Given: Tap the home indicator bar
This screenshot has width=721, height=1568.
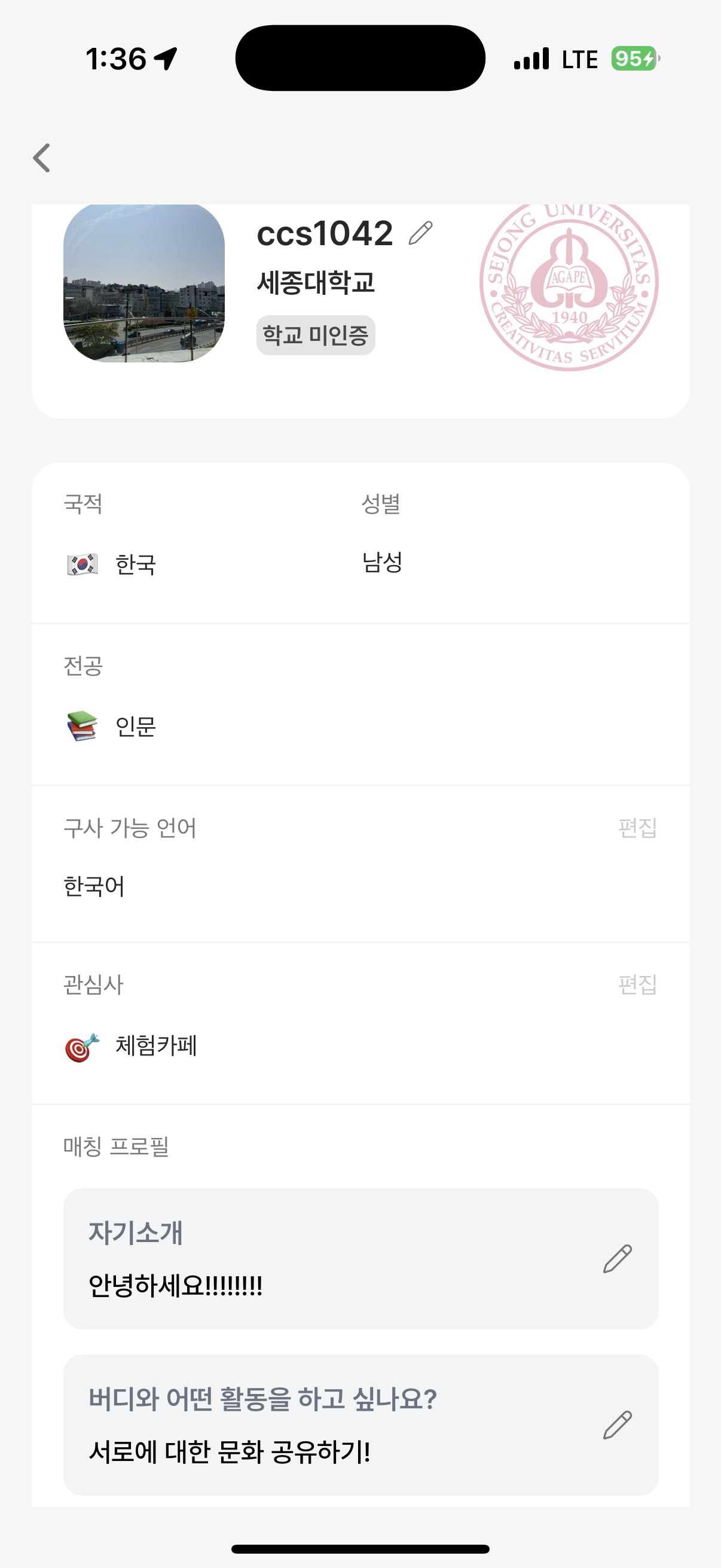Looking at the screenshot, I should tap(360, 1549).
